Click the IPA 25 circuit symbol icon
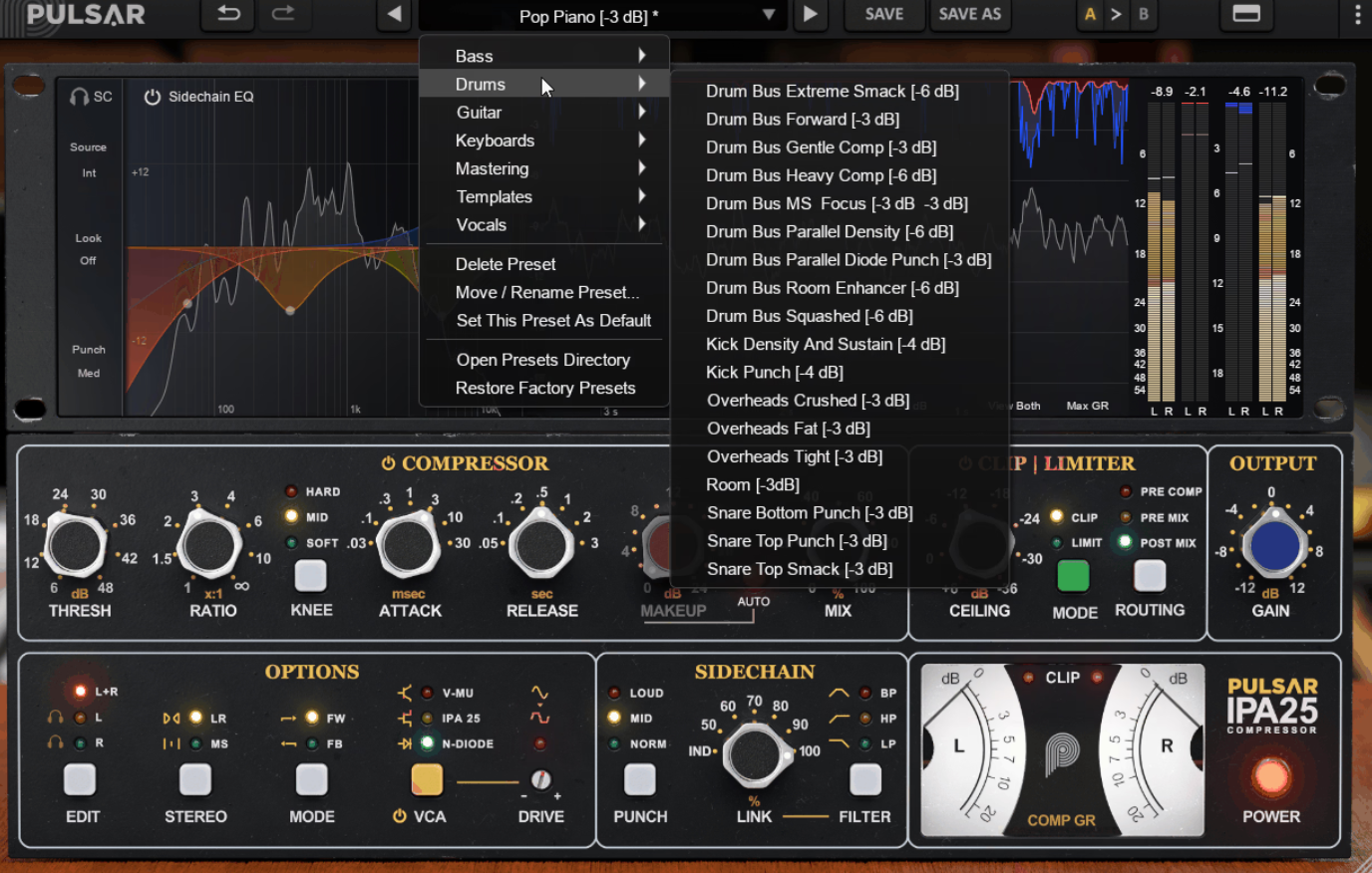 tap(405, 718)
